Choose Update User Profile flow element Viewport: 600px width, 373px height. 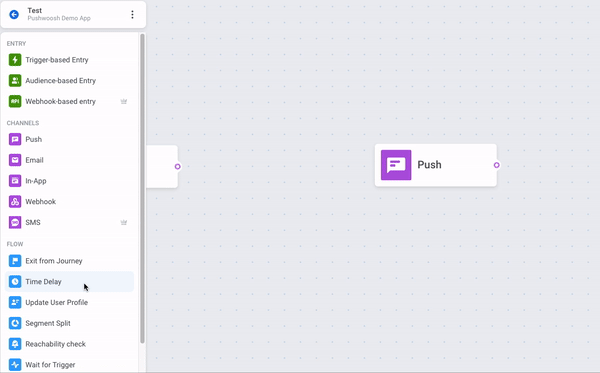[x=69, y=302]
